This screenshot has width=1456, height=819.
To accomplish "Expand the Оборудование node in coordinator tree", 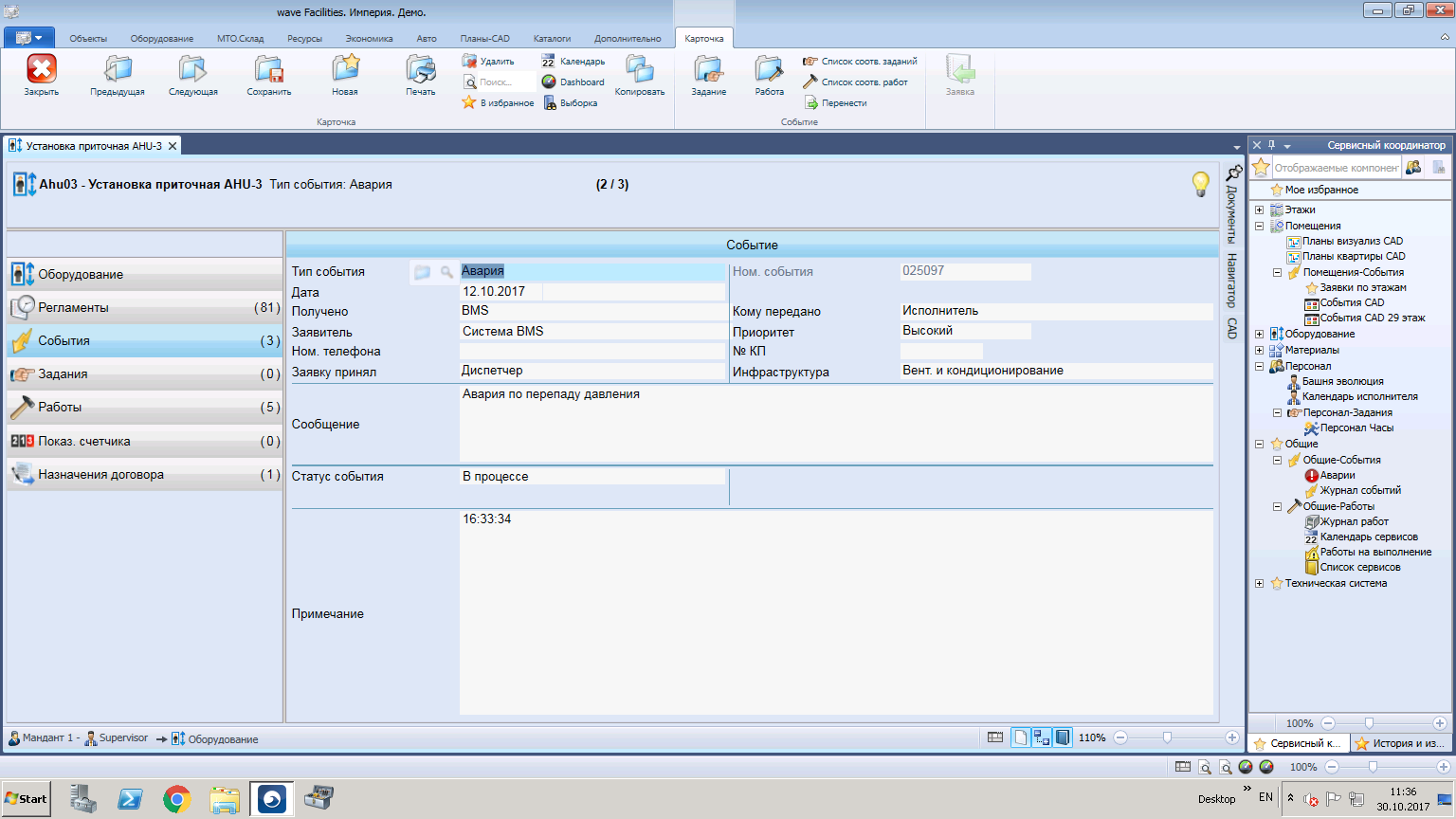I will point(1259,334).
